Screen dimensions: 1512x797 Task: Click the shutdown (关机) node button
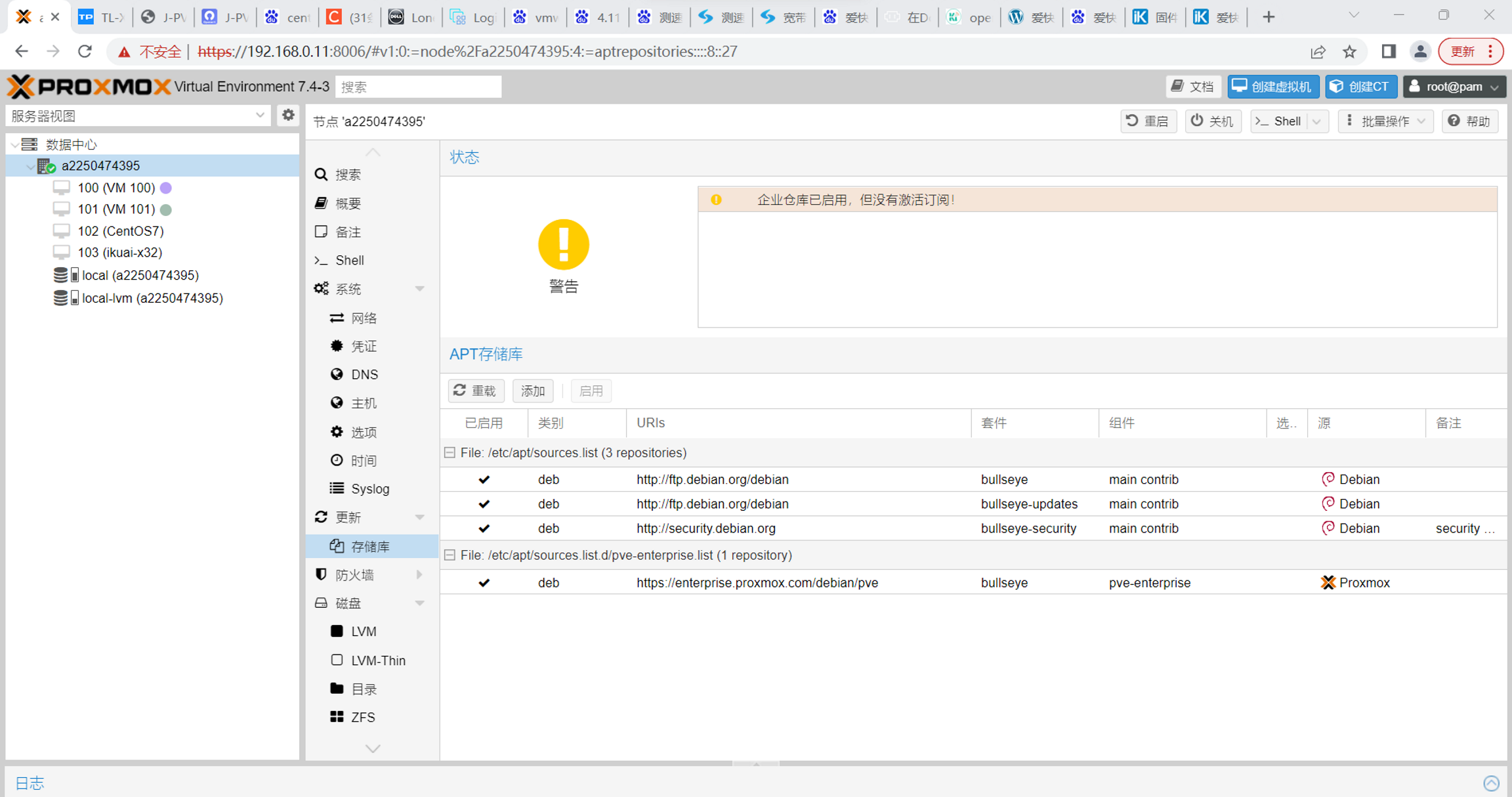tap(1213, 121)
